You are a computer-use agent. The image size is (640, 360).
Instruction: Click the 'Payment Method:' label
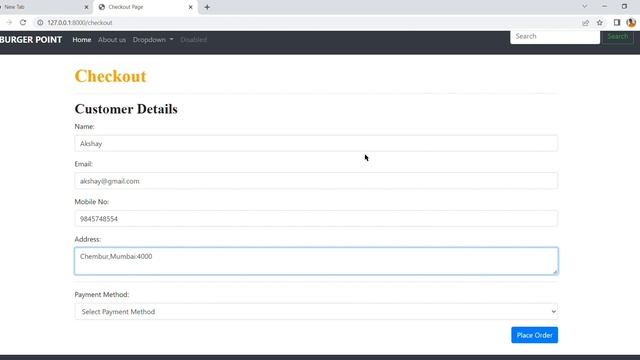[102, 294]
